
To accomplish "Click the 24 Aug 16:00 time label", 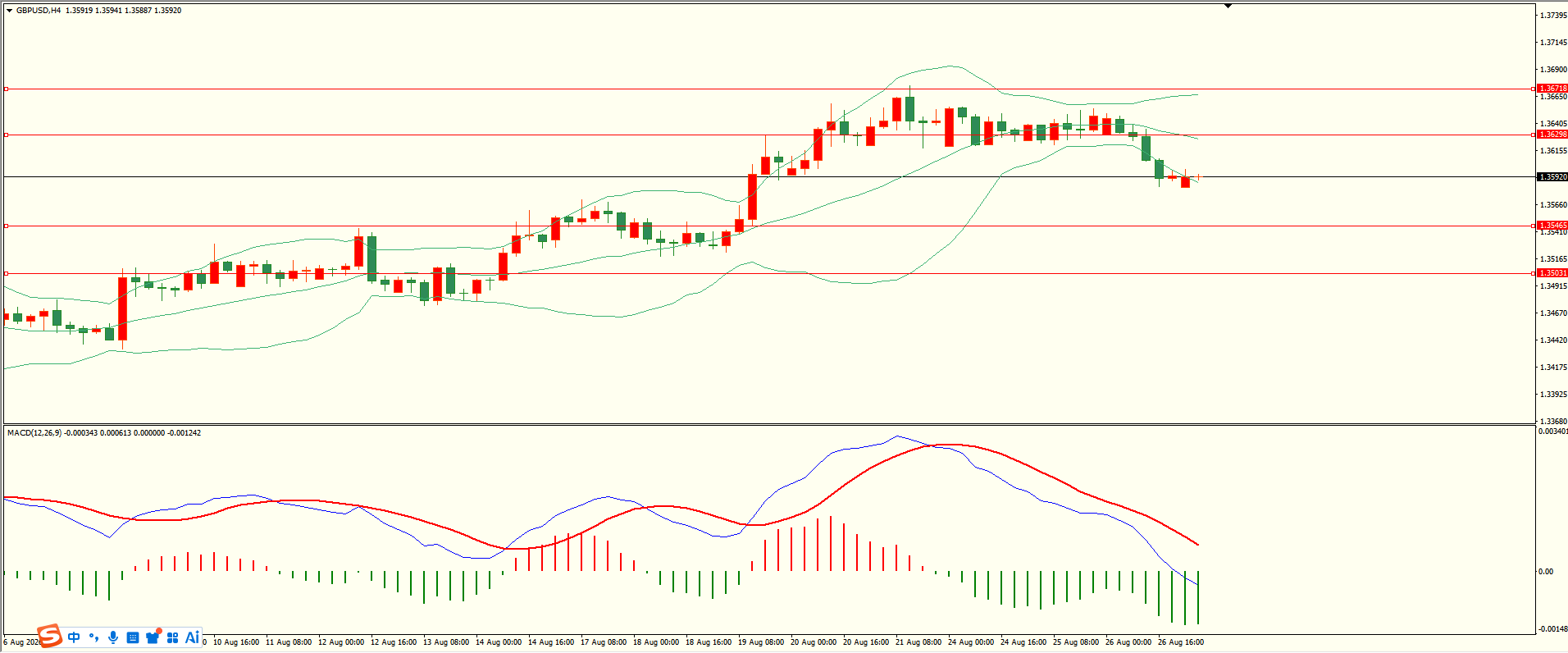I will [1023, 642].
